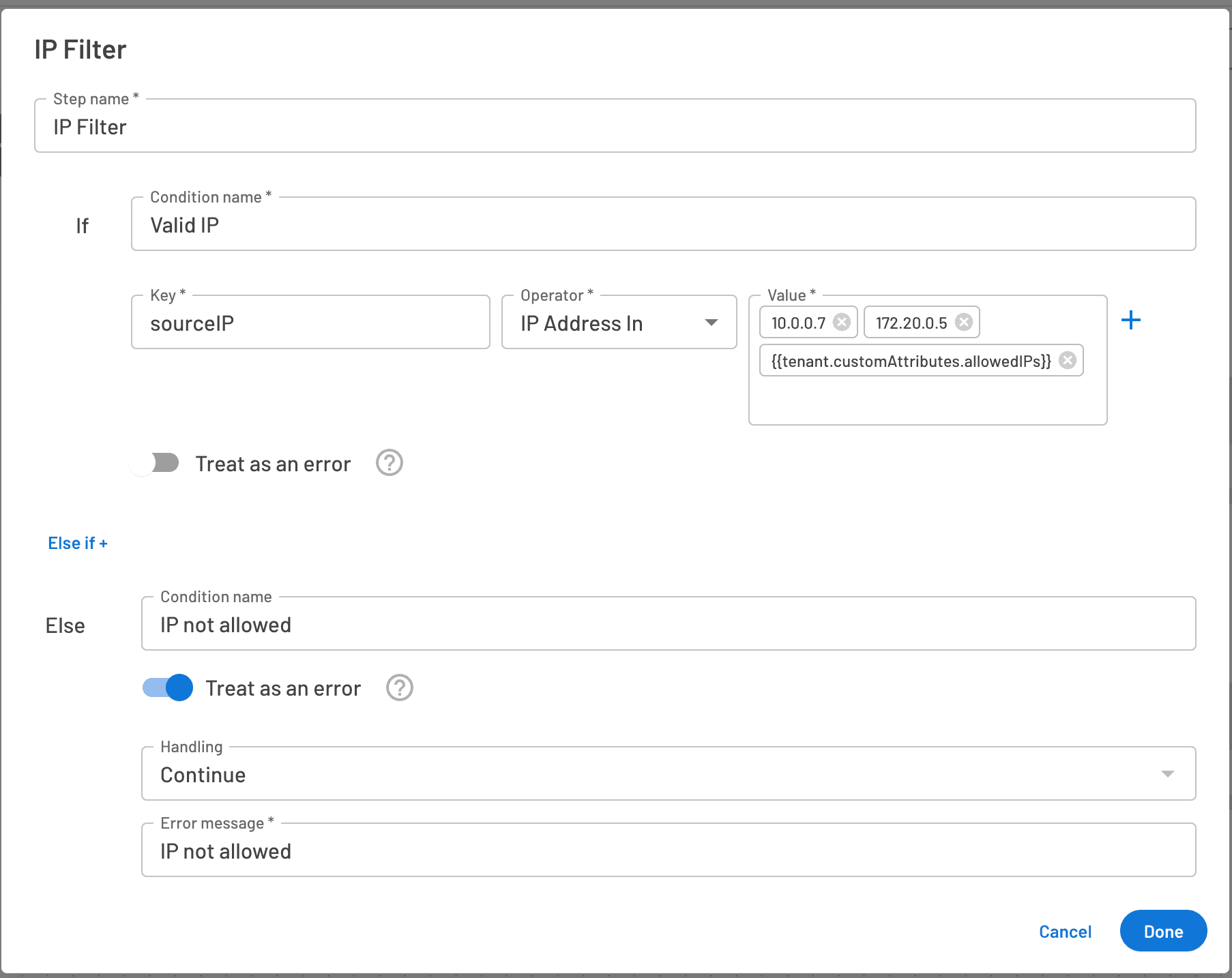Click the IP not allowed condition name field
The width and height of the screenshot is (1232, 978).
coord(667,624)
